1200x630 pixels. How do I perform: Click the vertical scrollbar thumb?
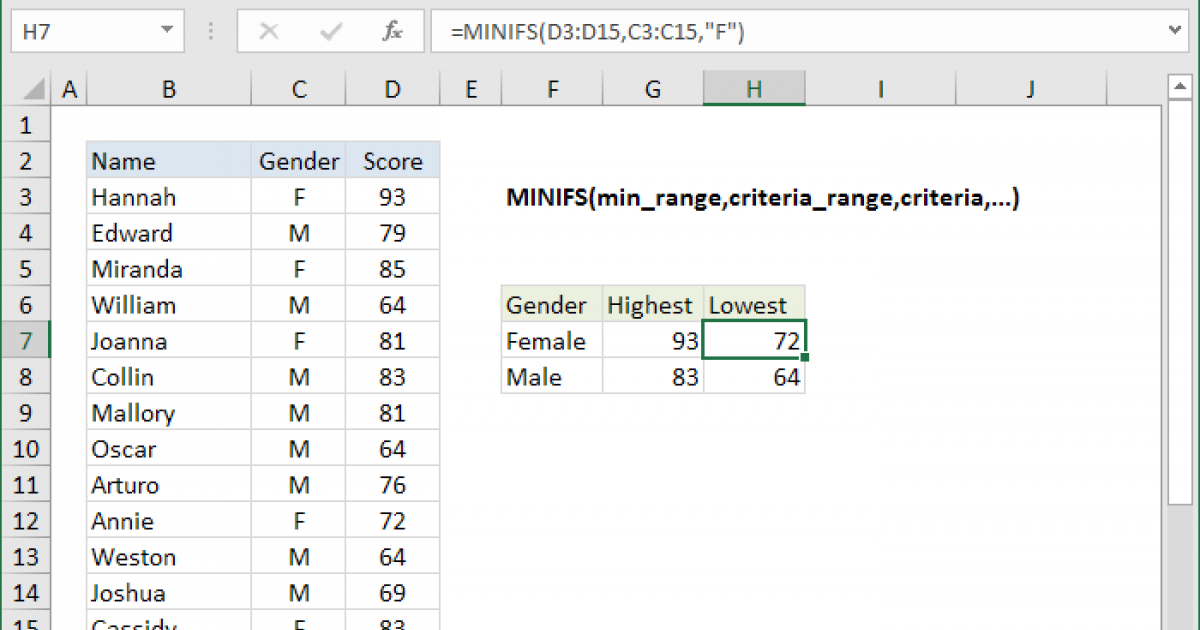click(1178, 300)
